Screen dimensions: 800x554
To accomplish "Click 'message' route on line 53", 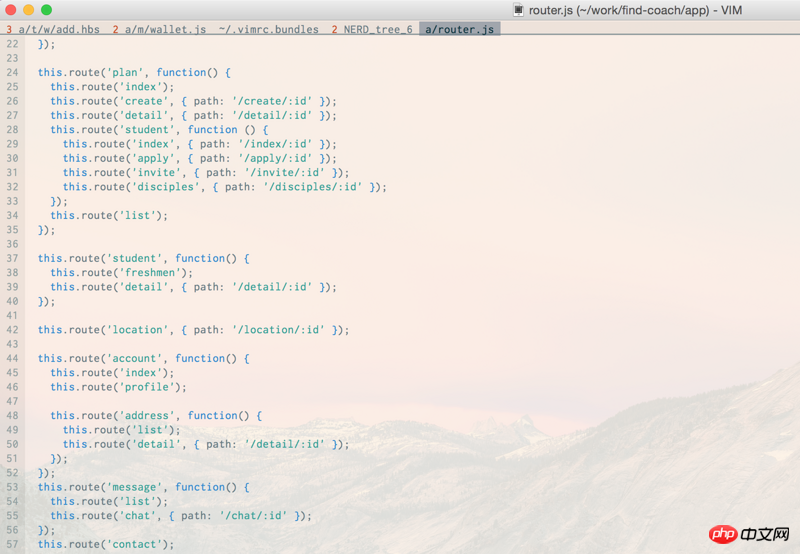I will [x=135, y=487].
